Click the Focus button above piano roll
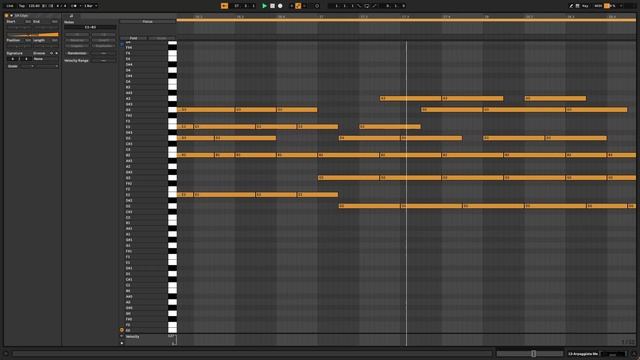This screenshot has width=640, height=360. pyautogui.click(x=147, y=22)
